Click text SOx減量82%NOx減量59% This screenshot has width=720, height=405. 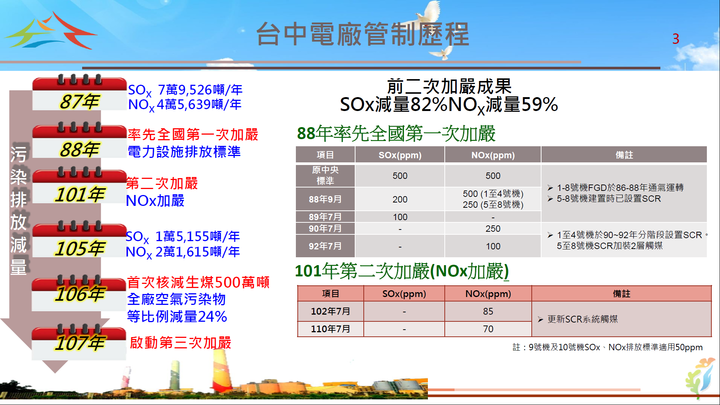pos(449,105)
